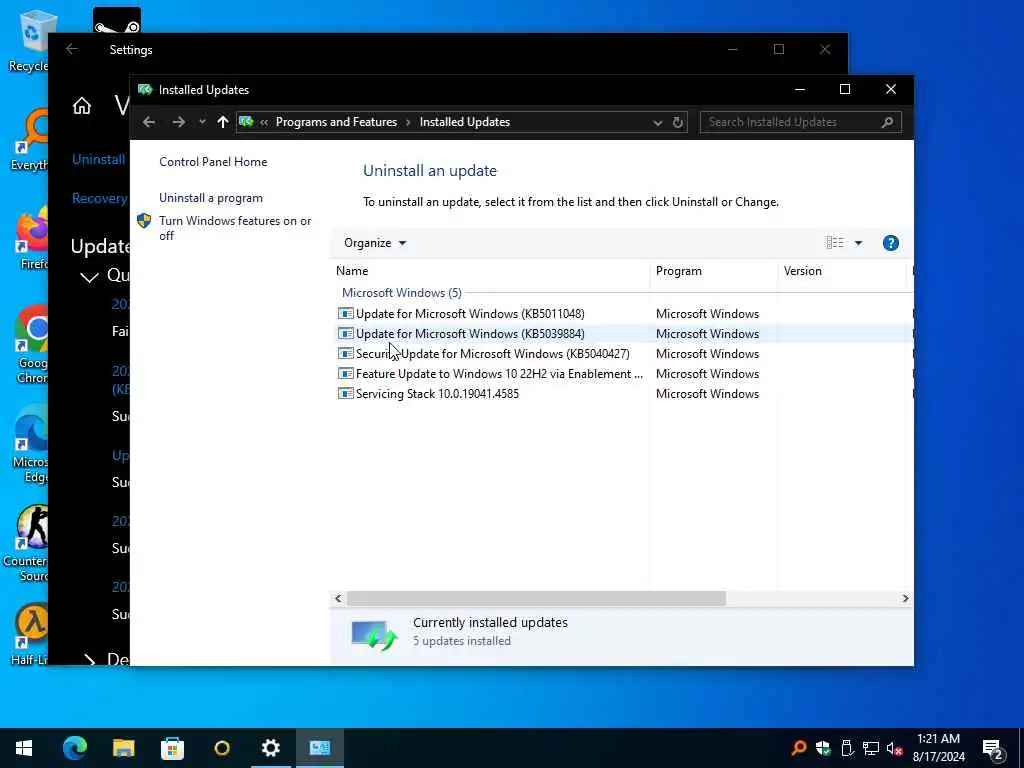Click the muted volume tray icon
This screenshot has width=1024, height=768.
(894, 748)
